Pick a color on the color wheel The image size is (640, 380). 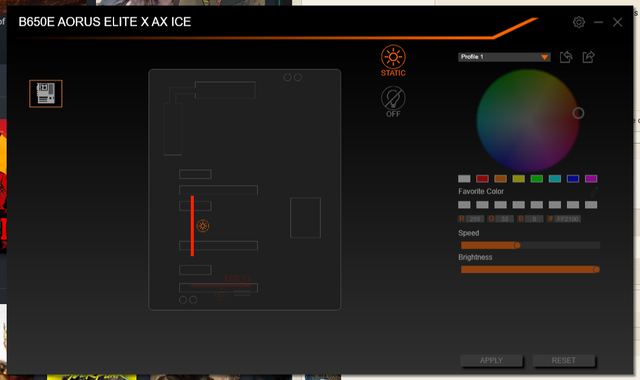pyautogui.click(x=527, y=120)
